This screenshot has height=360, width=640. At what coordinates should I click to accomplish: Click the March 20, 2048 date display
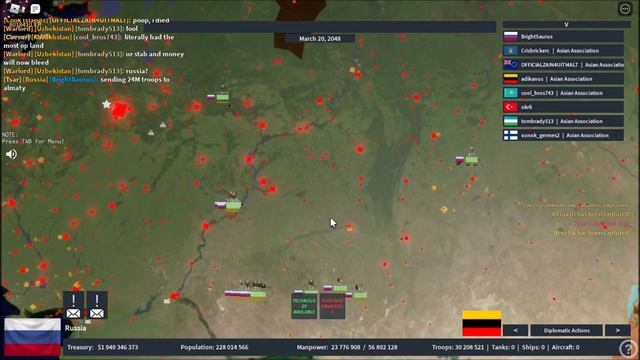pyautogui.click(x=320, y=38)
